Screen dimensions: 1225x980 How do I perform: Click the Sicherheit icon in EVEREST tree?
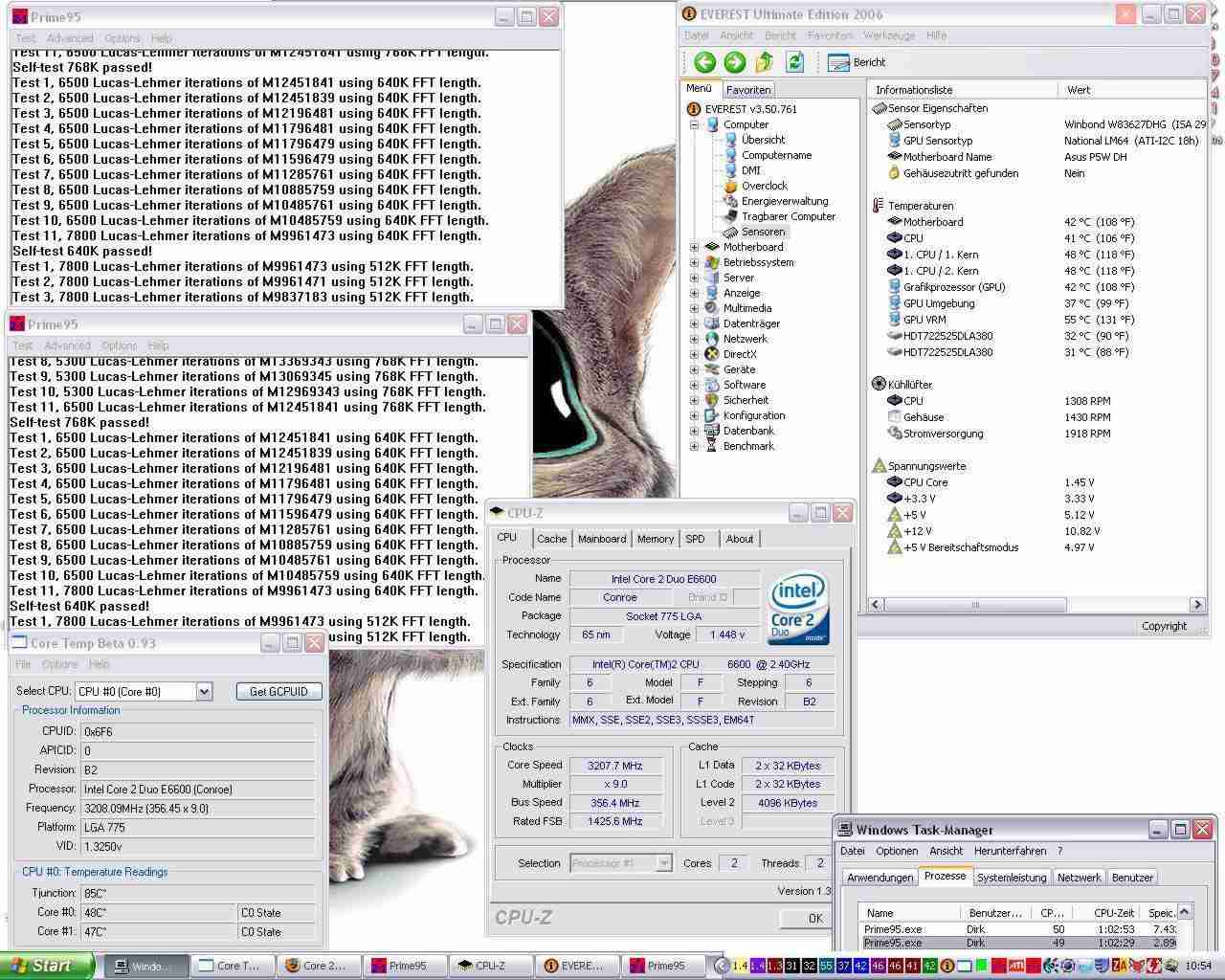(712, 400)
